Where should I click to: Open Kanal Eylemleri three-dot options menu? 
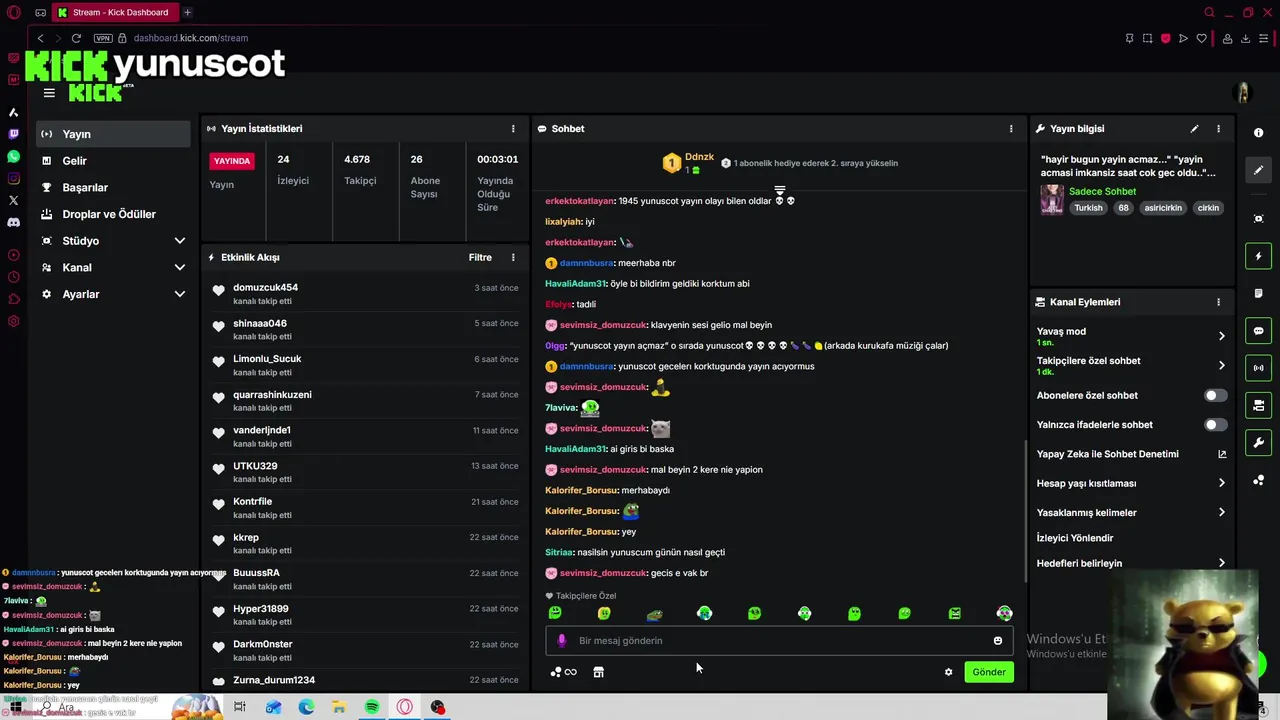pyautogui.click(x=1218, y=302)
